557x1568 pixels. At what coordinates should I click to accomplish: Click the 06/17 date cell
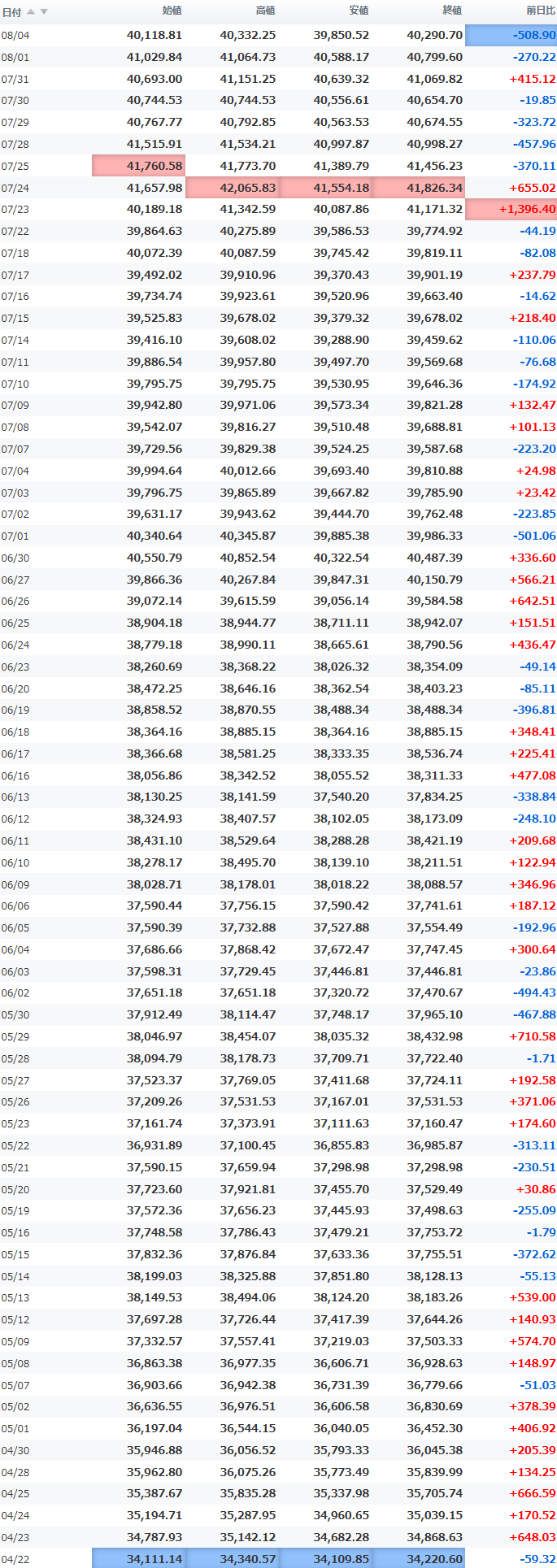15,754
